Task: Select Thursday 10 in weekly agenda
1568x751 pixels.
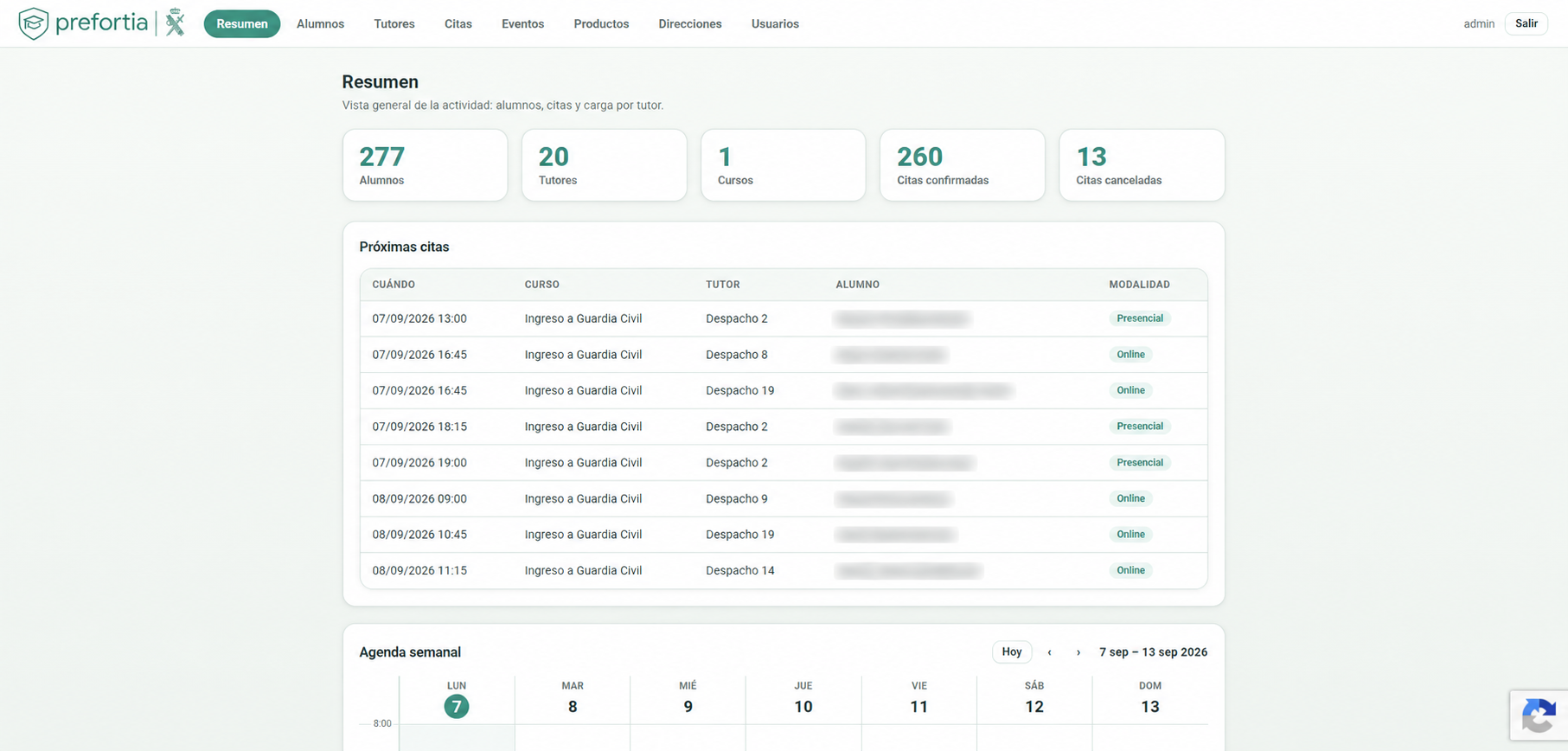Action: (x=803, y=707)
